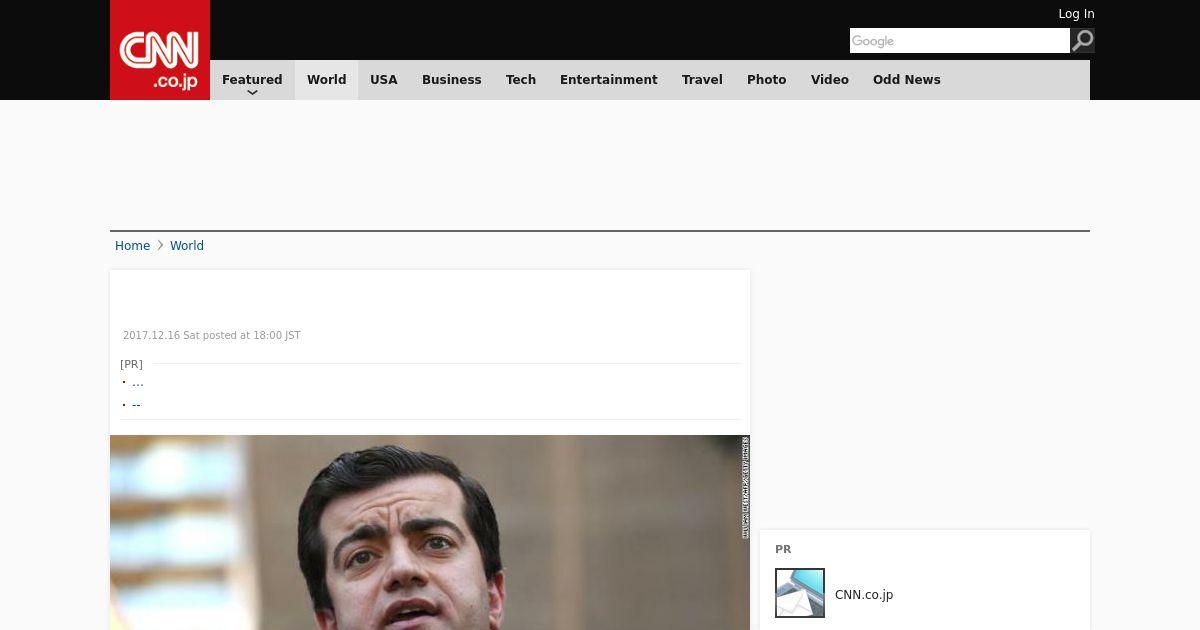Image resolution: width=1200 pixels, height=630 pixels.
Task: Click the 'PR' heading in sidebar
Action: [x=783, y=550]
